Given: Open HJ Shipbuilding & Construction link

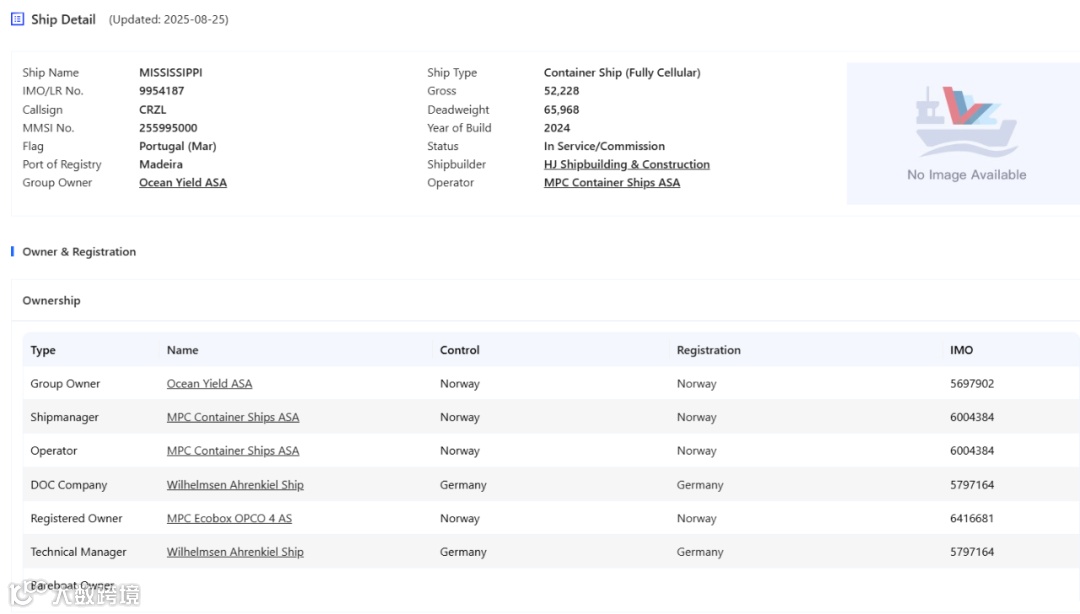Looking at the screenshot, I should pos(627,165).
